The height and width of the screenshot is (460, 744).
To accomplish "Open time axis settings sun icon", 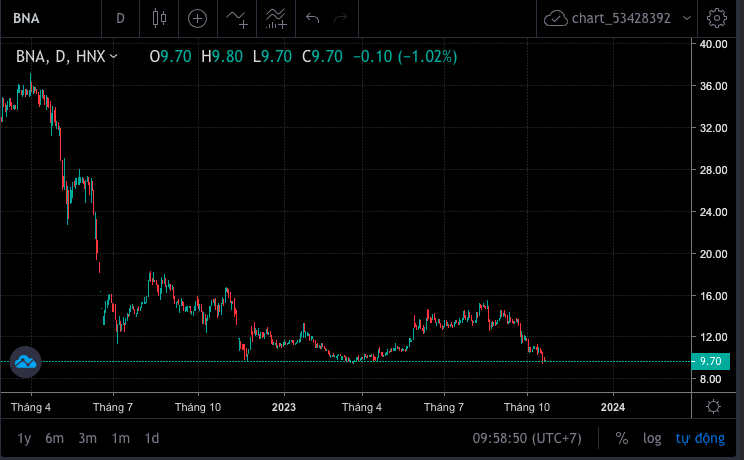I will tap(713, 406).
